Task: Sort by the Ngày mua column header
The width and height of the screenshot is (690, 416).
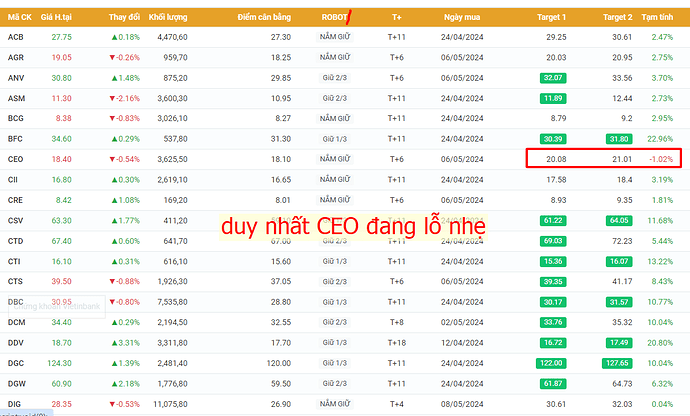Action: point(462,17)
